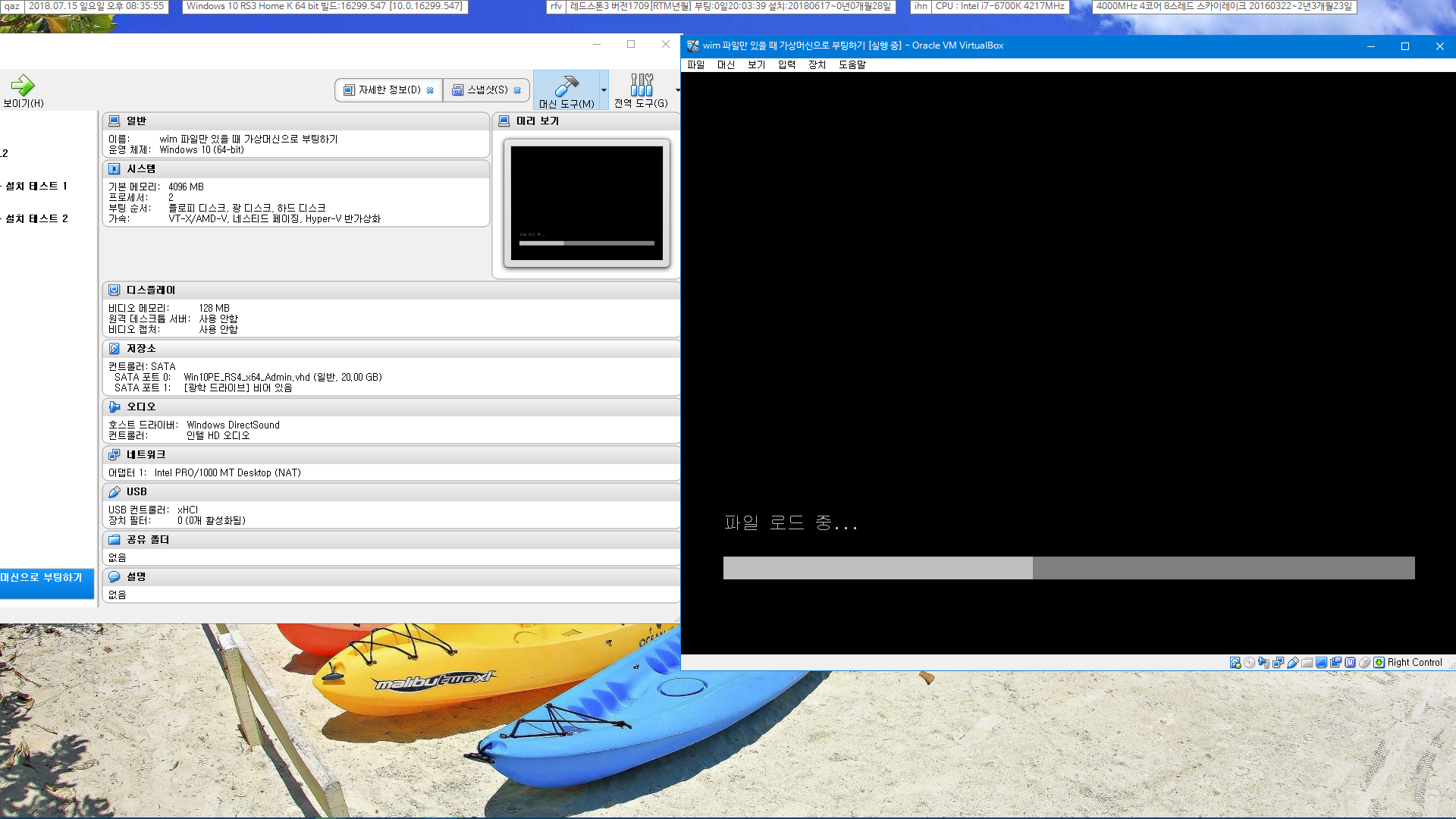Click the Shared Folders section folder icon
This screenshot has height=819, width=1456.
[x=115, y=539]
